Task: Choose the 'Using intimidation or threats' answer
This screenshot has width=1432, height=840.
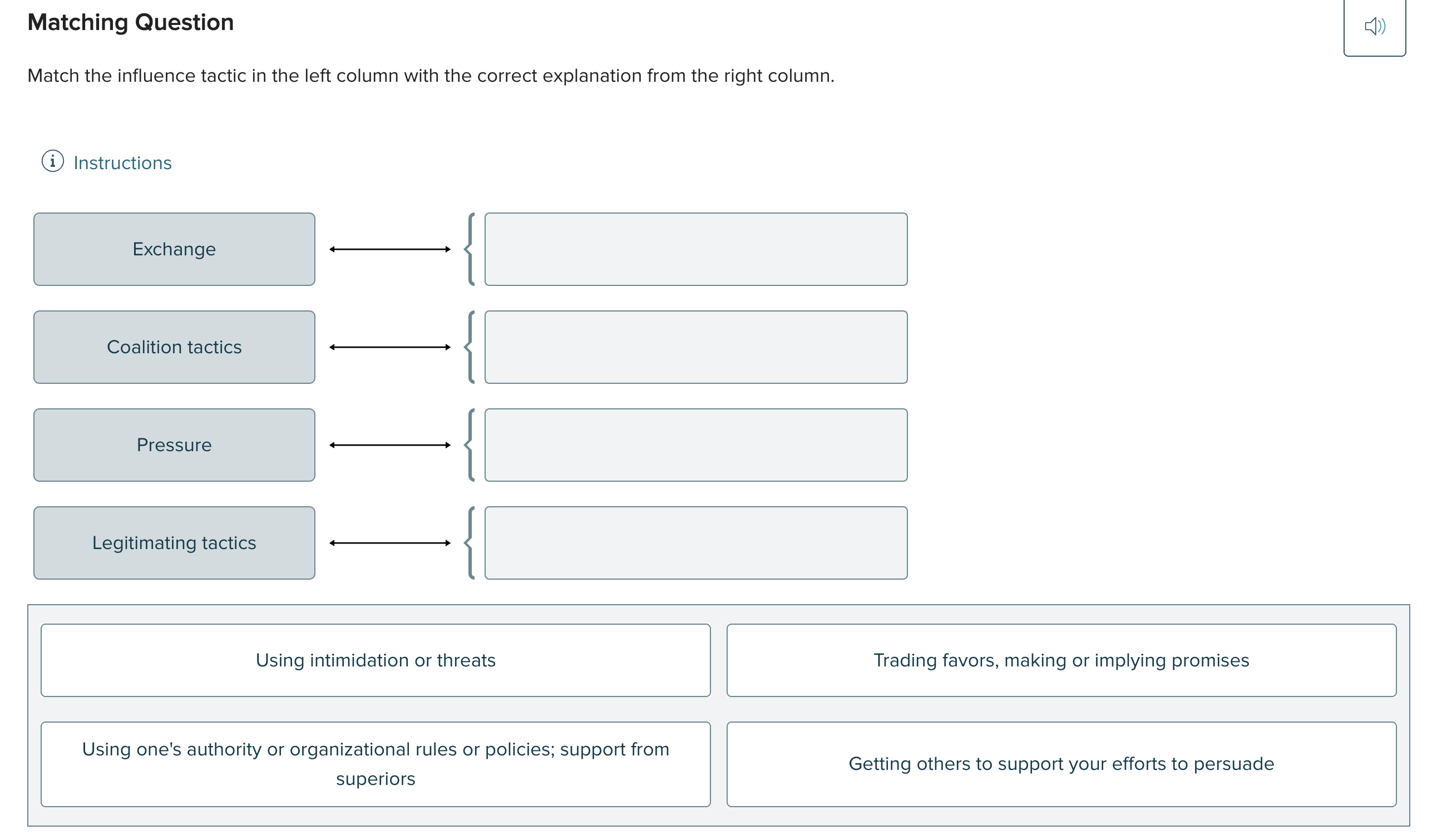Action: pos(376,660)
